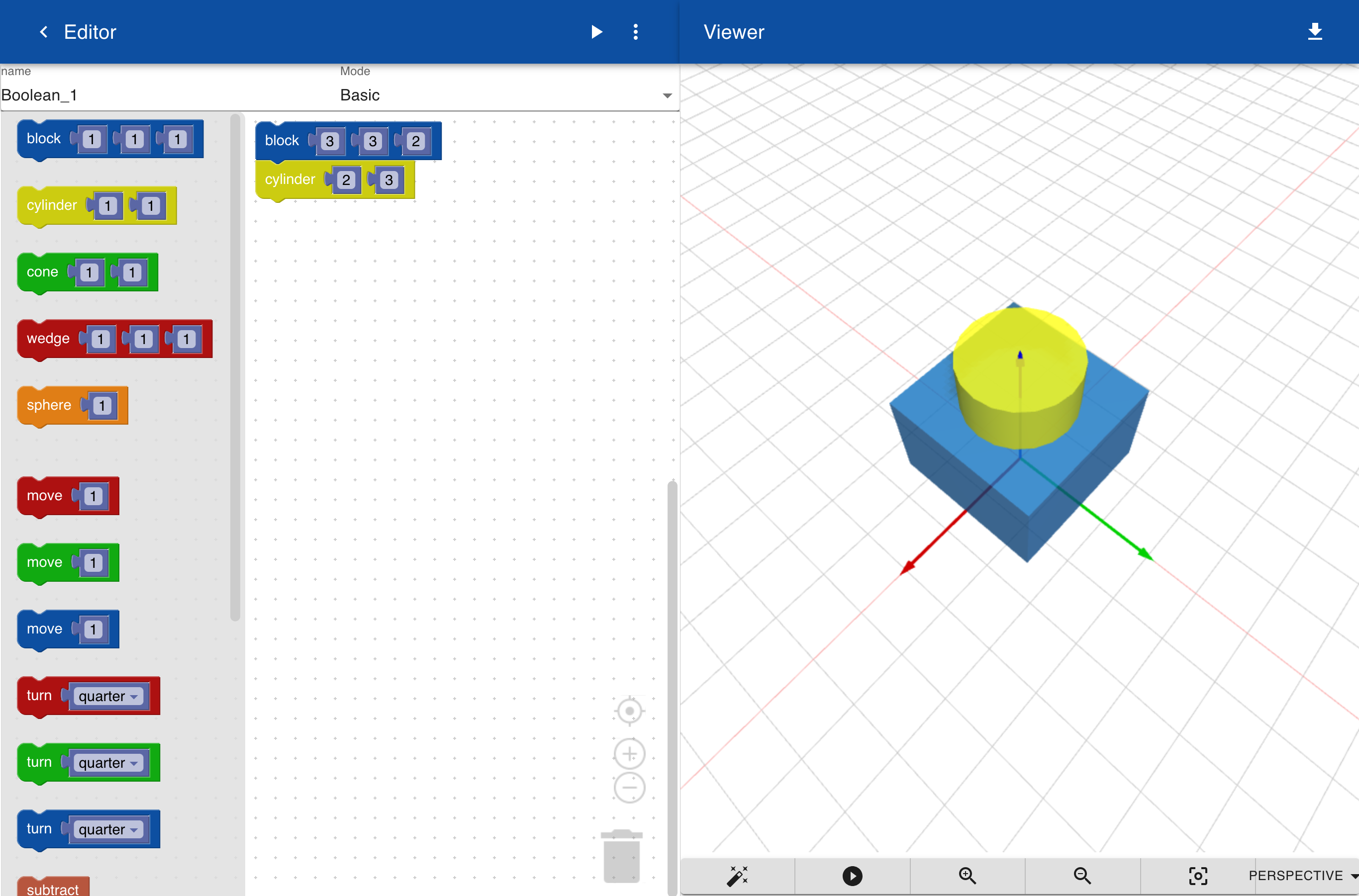Edit value 2 of the workspace block
The height and width of the screenshot is (896, 1359).
coord(416,141)
